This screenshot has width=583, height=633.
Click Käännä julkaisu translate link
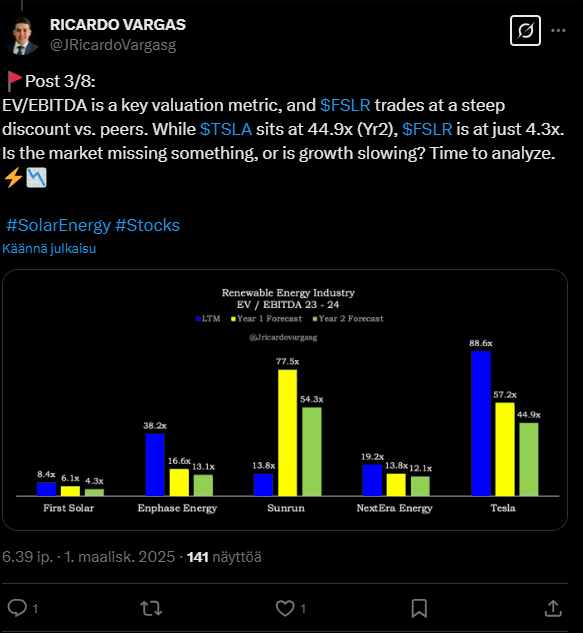[x=49, y=249]
